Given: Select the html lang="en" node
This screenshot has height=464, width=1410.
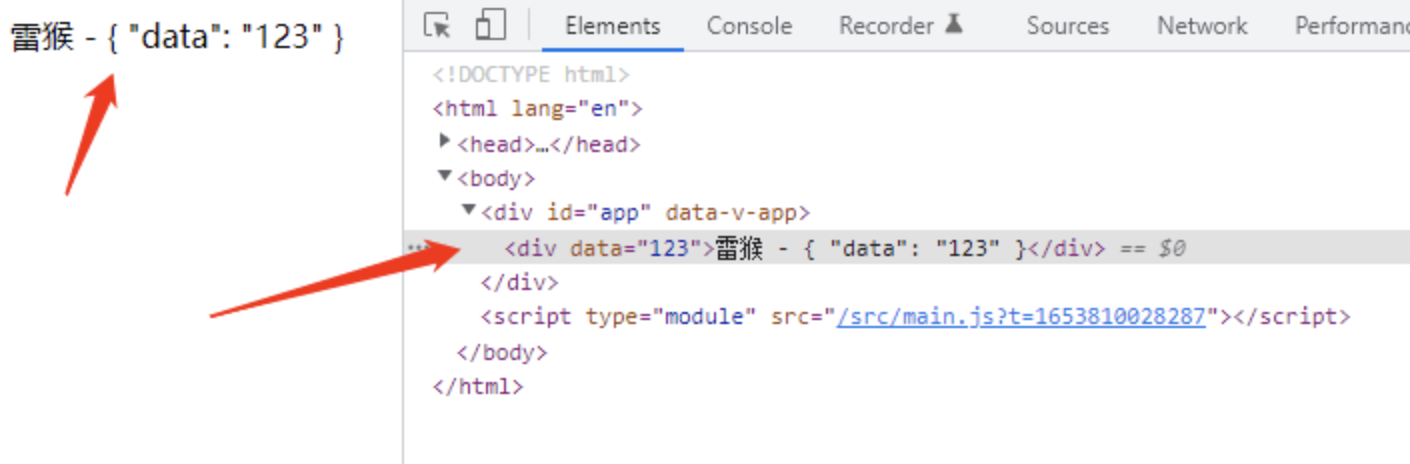Looking at the screenshot, I should point(537,109).
